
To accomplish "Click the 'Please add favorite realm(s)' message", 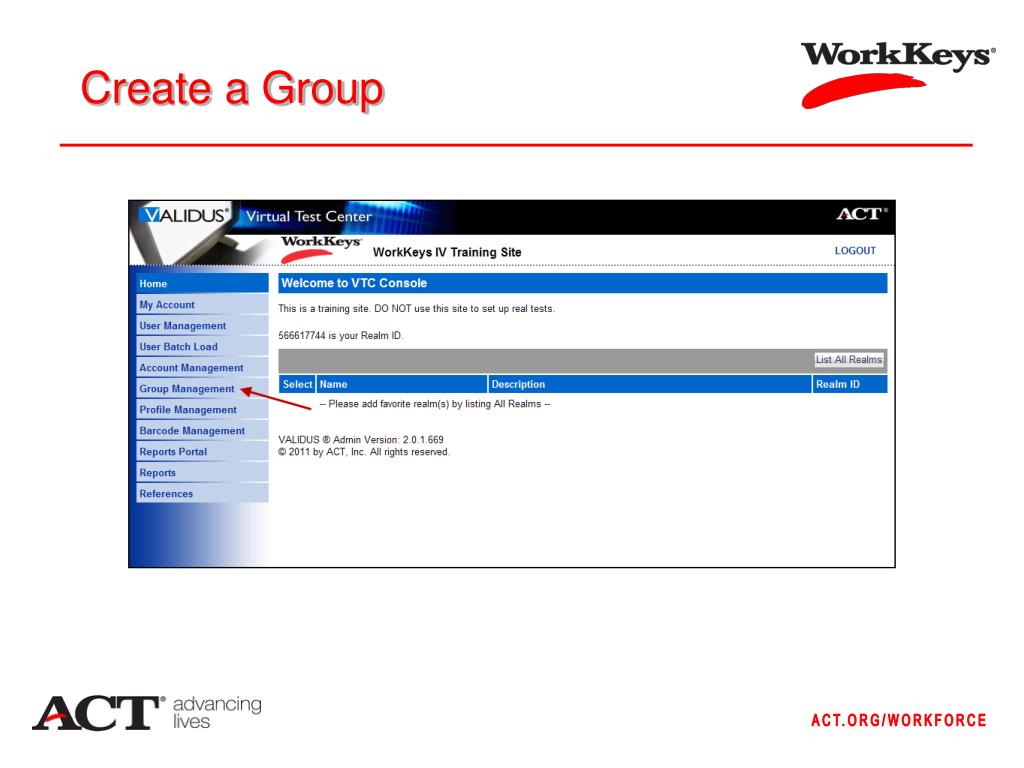I will click(x=435, y=404).
